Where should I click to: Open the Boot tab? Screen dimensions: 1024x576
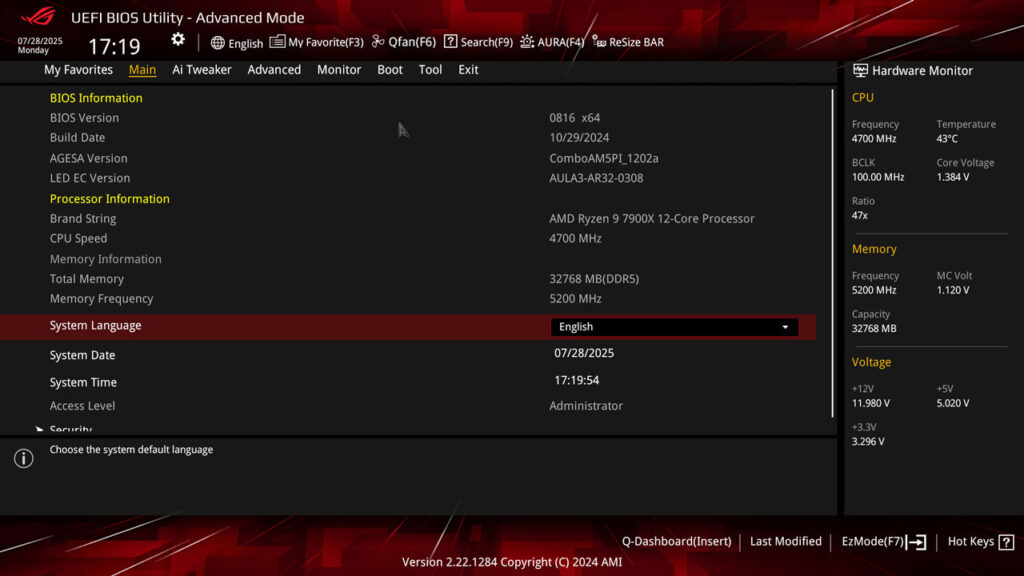tap(389, 69)
